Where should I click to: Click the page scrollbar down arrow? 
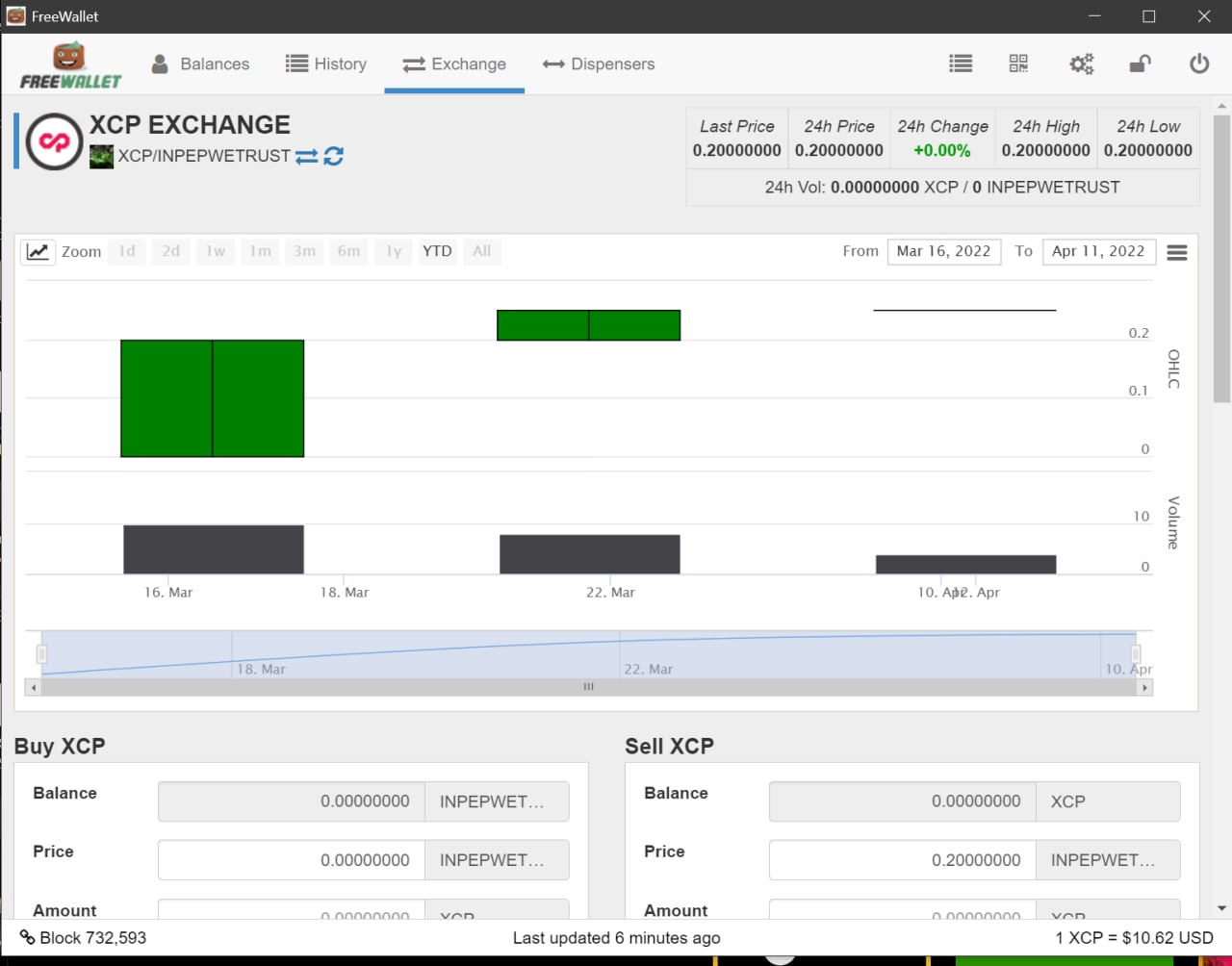tap(1222, 908)
